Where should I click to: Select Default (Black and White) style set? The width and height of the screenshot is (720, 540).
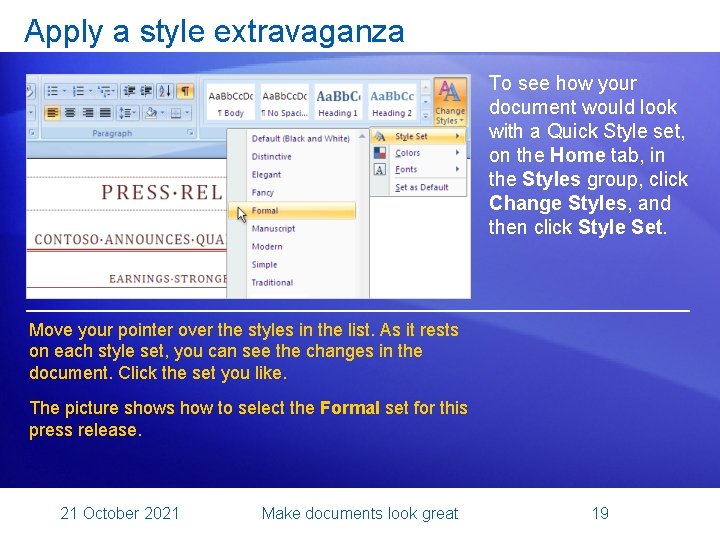301,139
